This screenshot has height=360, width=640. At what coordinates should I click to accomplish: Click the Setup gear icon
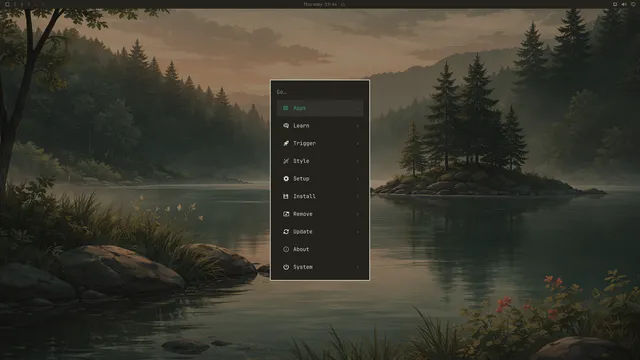pos(286,179)
